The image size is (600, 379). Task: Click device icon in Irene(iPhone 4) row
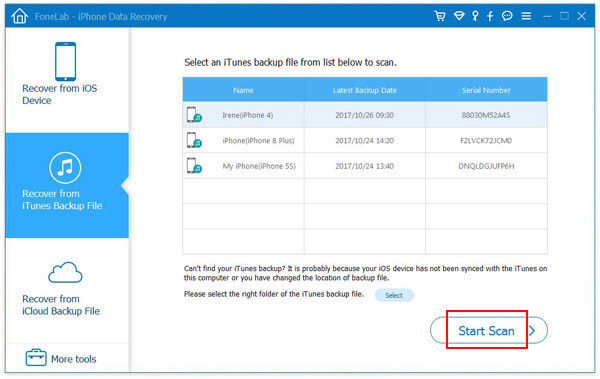(194, 115)
